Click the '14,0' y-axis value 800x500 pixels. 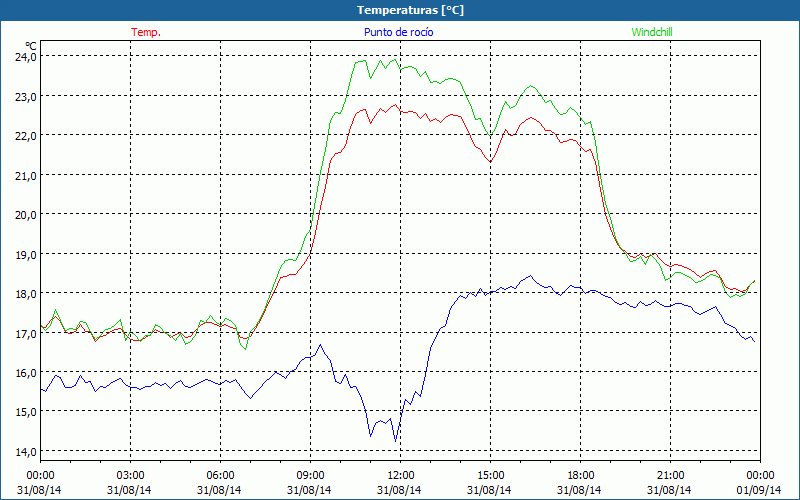(26, 452)
